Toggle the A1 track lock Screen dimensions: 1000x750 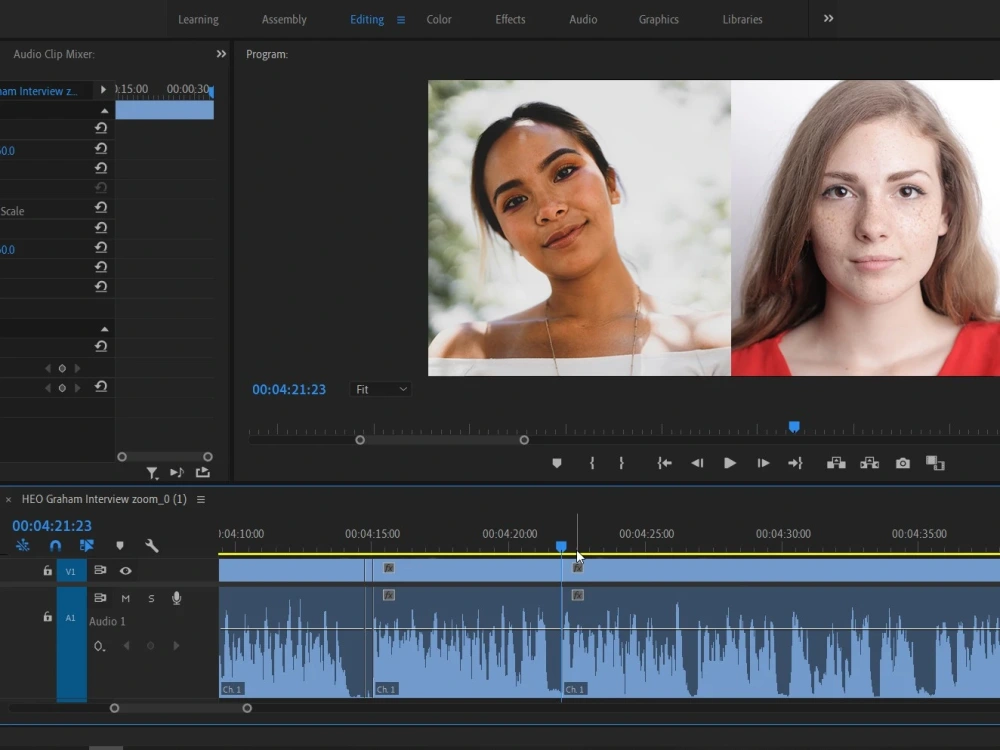[47, 617]
